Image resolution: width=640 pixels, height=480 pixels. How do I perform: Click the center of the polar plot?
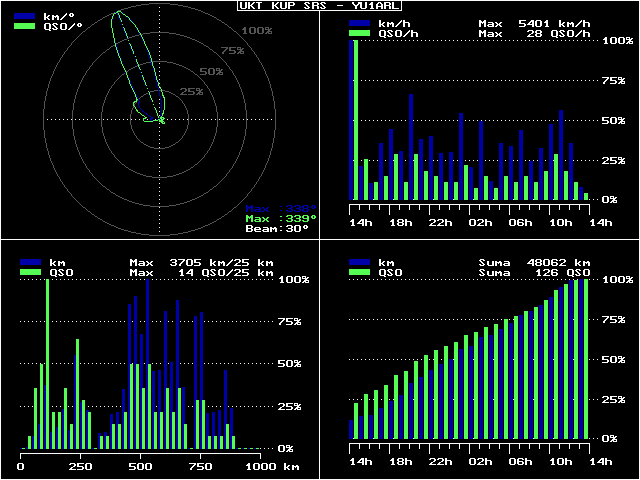click(x=160, y=119)
